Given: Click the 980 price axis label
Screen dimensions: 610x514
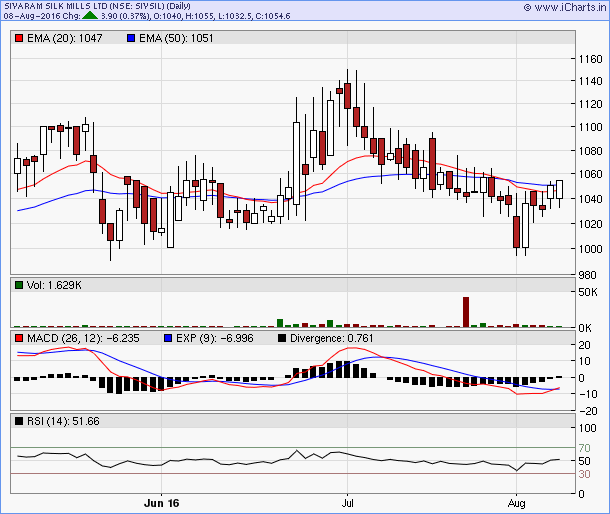Looking at the screenshot, I should coord(588,275).
